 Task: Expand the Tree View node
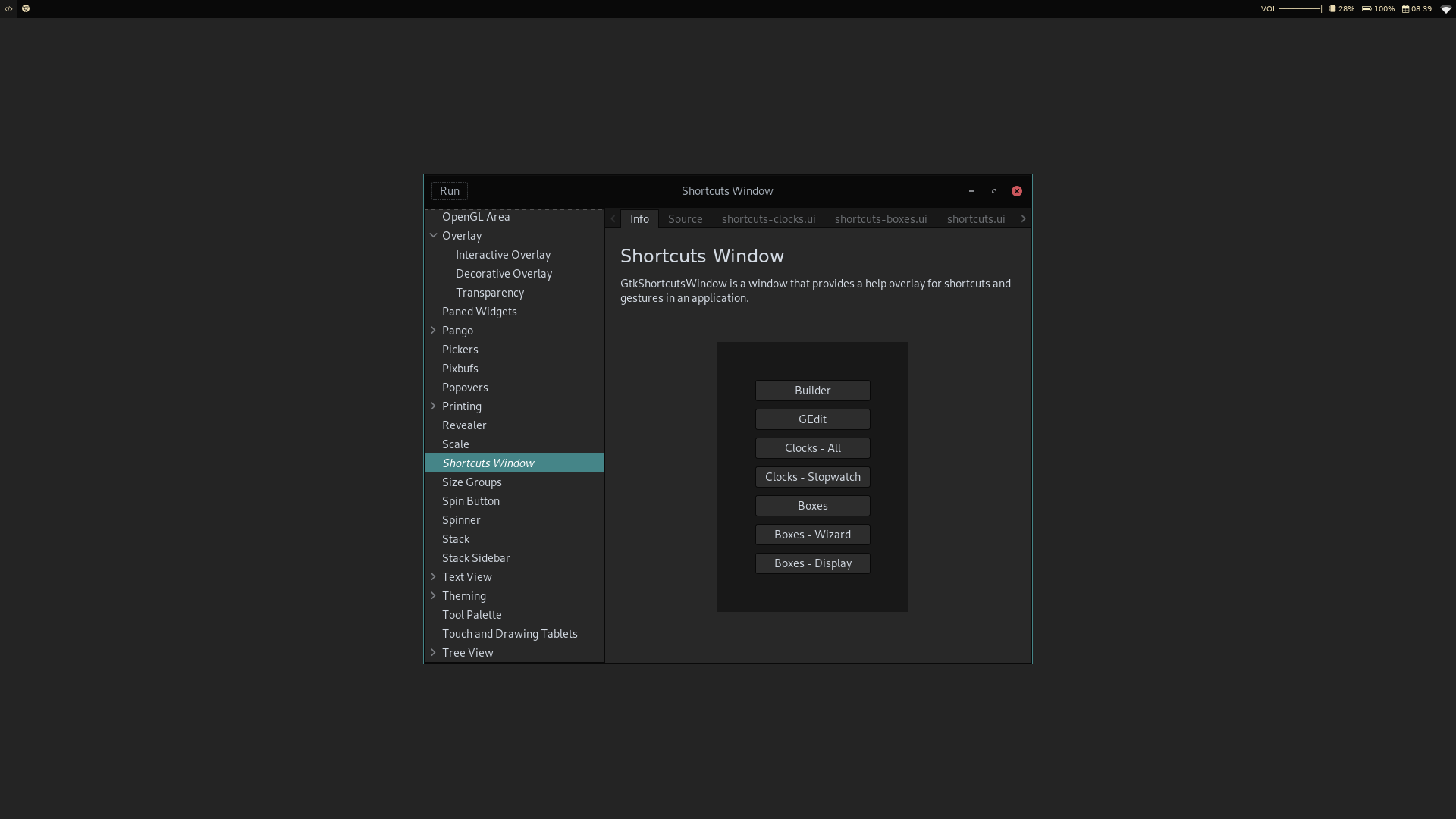point(434,653)
